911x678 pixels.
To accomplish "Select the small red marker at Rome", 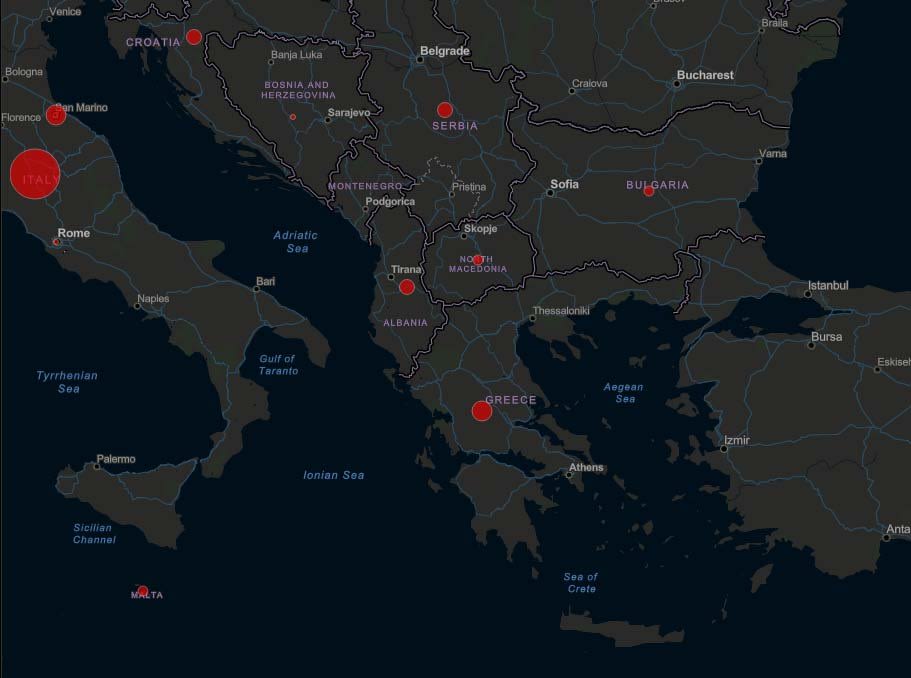I will tap(57, 242).
